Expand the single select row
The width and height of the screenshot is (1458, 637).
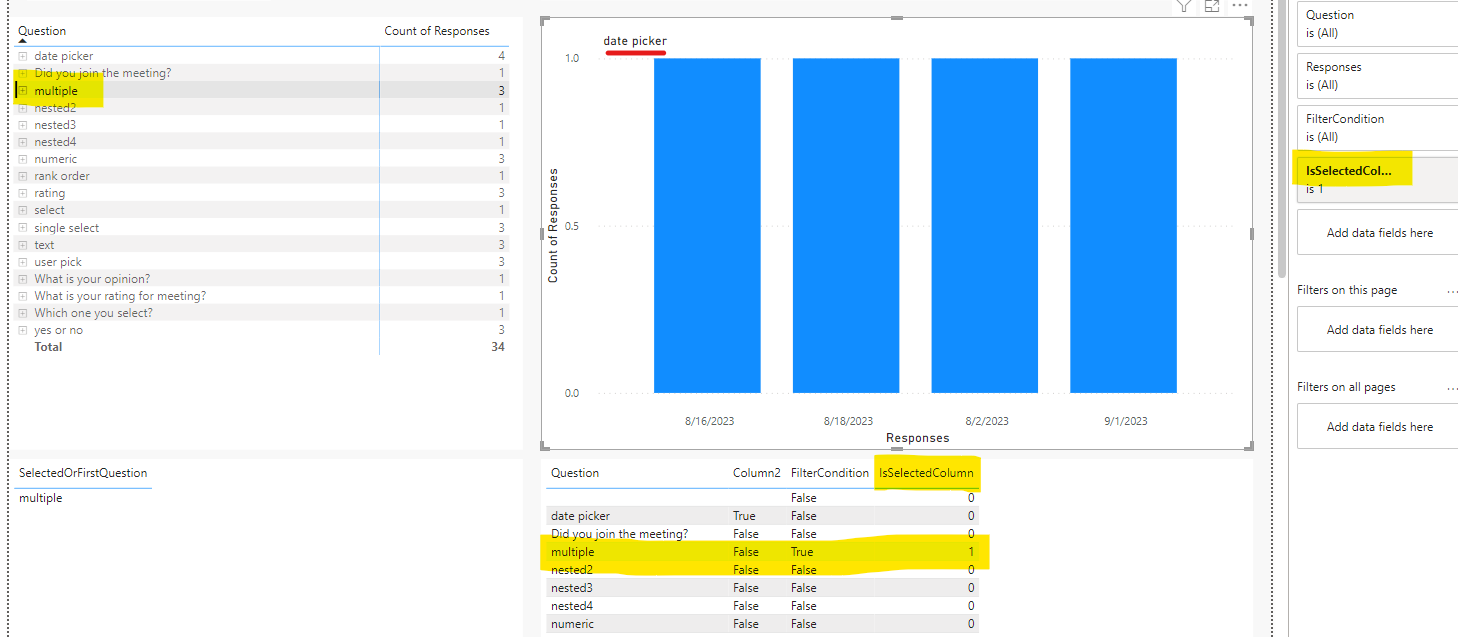pos(23,228)
